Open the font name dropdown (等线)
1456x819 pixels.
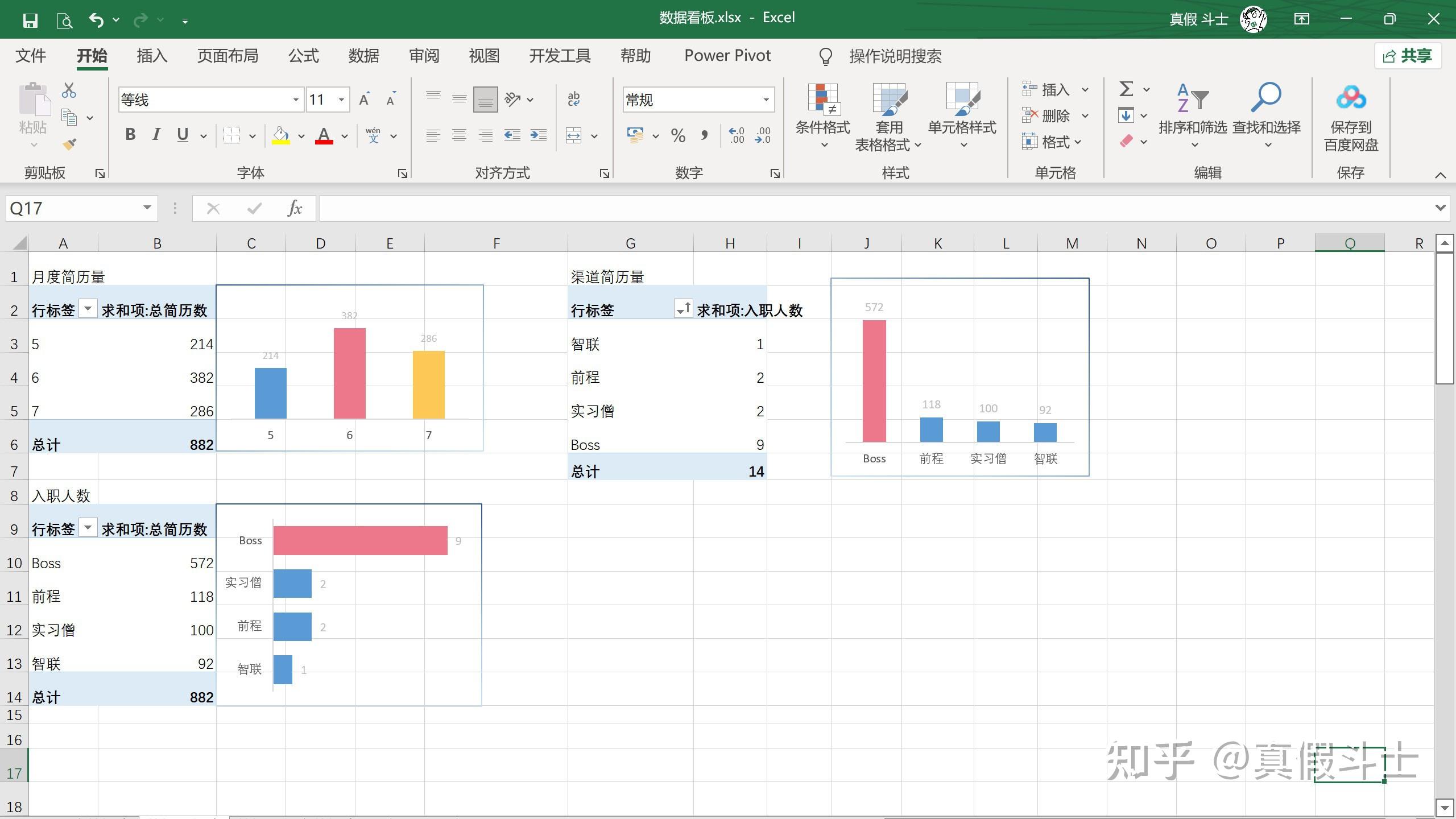(296, 100)
